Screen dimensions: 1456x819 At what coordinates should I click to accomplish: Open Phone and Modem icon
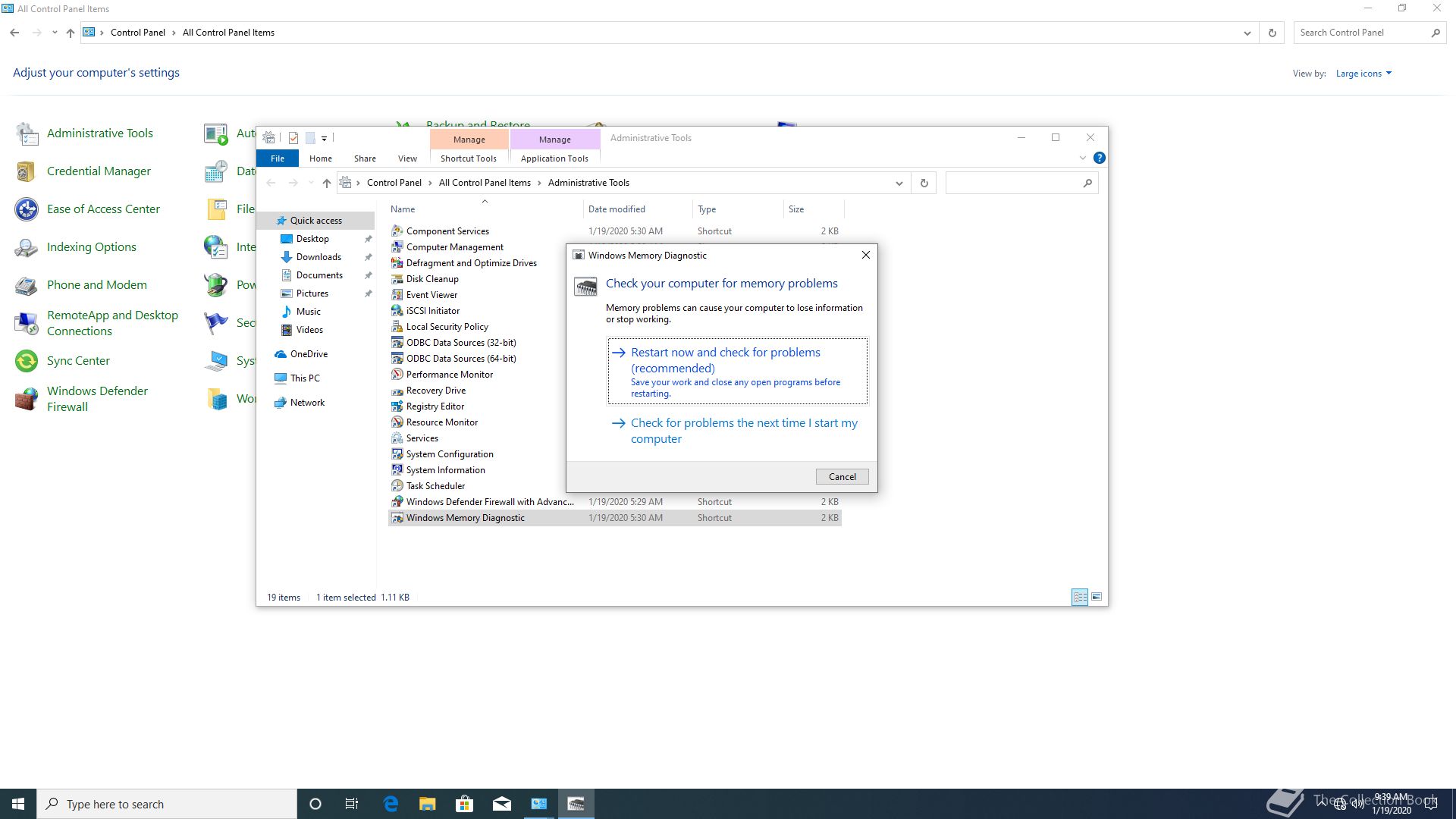(x=27, y=285)
